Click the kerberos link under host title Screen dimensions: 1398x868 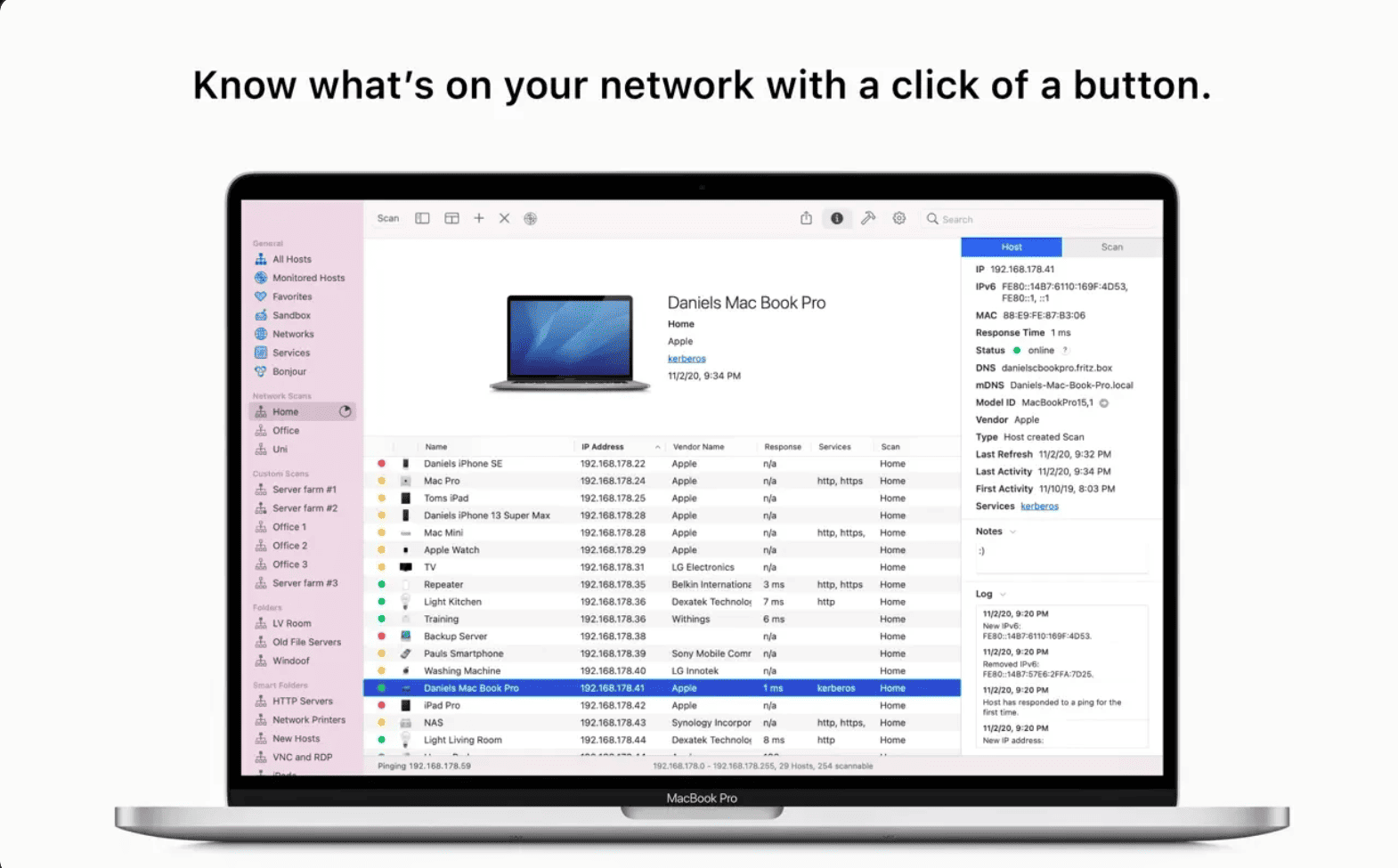click(x=687, y=359)
